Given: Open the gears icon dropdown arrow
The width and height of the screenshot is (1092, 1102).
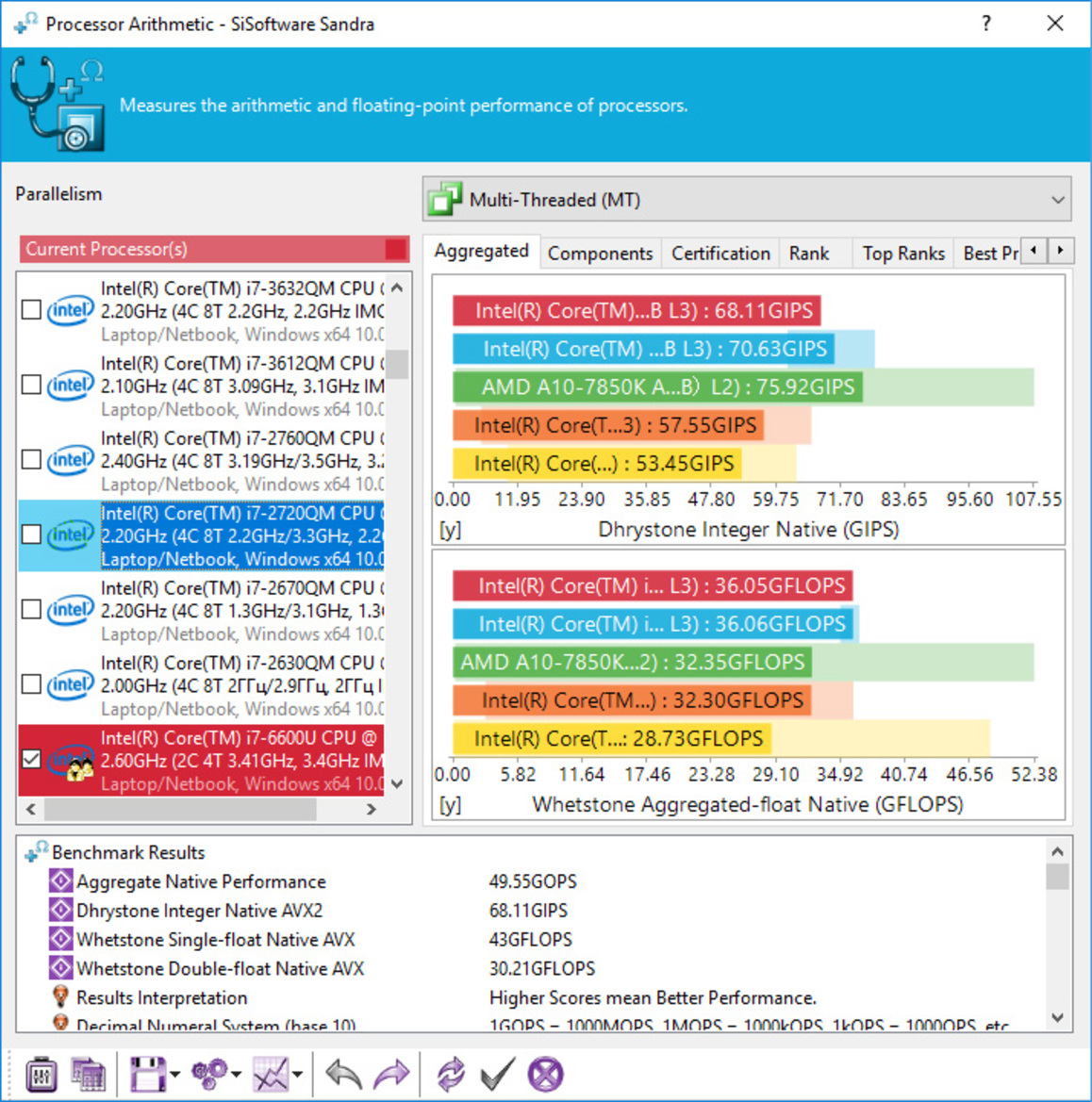Looking at the screenshot, I should [237, 1075].
